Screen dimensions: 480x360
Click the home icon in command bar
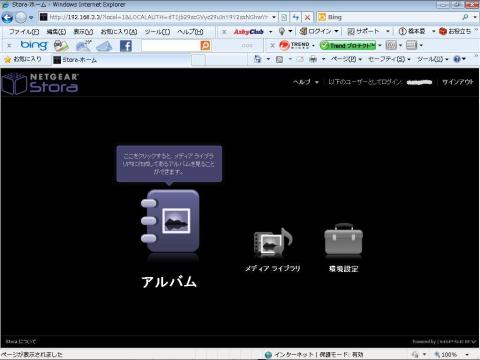pyautogui.click(x=257, y=59)
